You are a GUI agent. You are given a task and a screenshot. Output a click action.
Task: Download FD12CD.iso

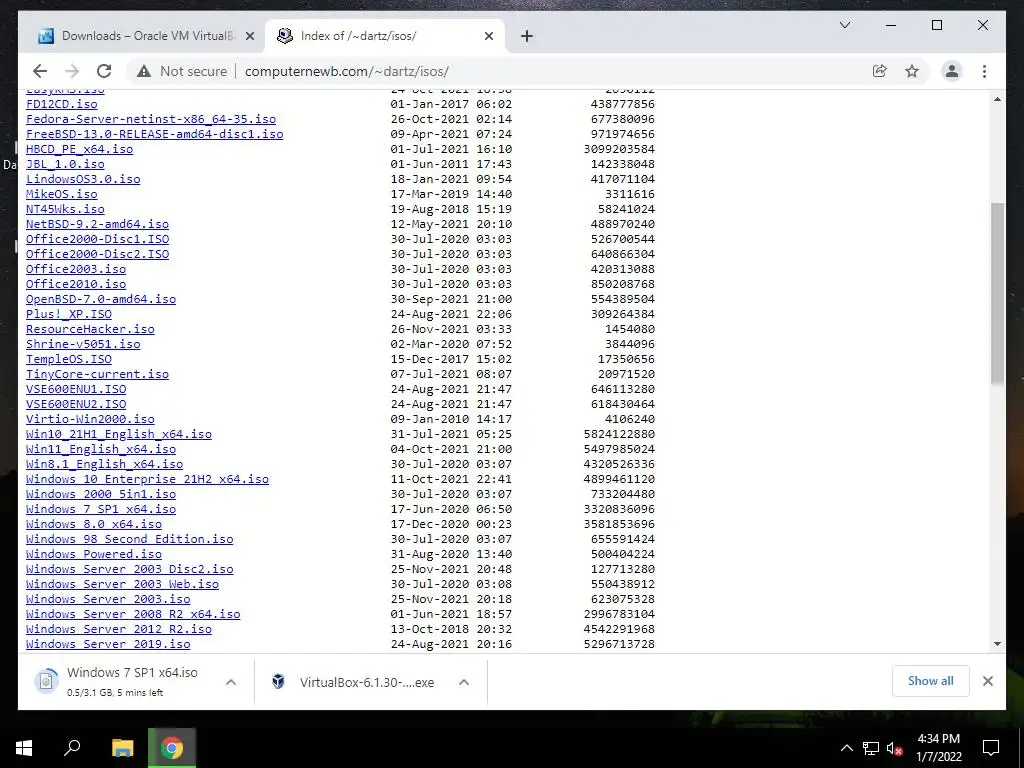[x=61, y=104]
